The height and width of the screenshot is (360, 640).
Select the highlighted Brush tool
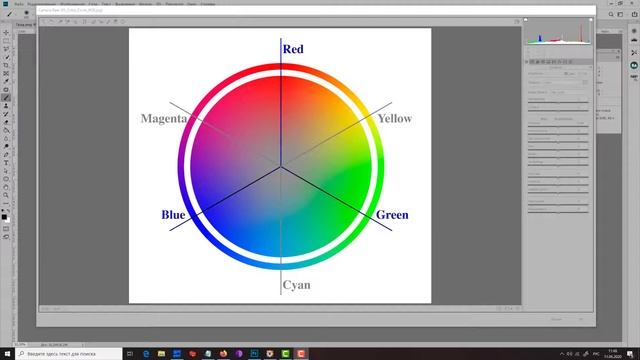pyautogui.click(x=6, y=98)
